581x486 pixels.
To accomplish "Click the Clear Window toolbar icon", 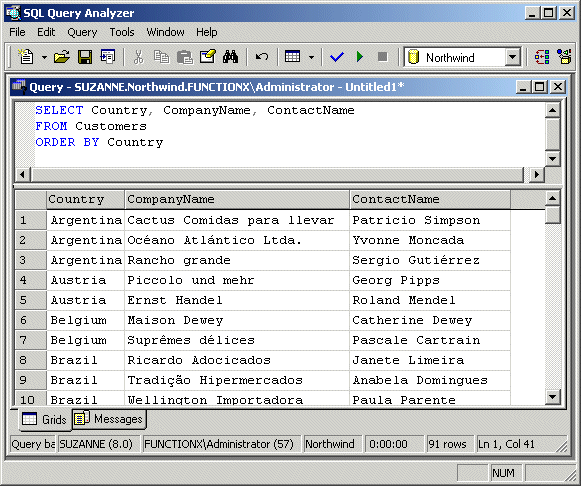I will [x=208, y=57].
